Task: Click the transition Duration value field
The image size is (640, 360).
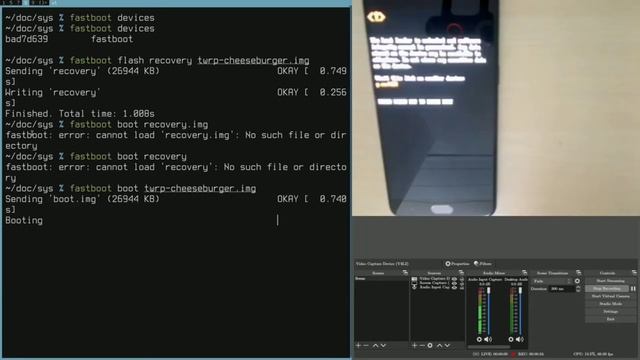Action: tap(562, 289)
